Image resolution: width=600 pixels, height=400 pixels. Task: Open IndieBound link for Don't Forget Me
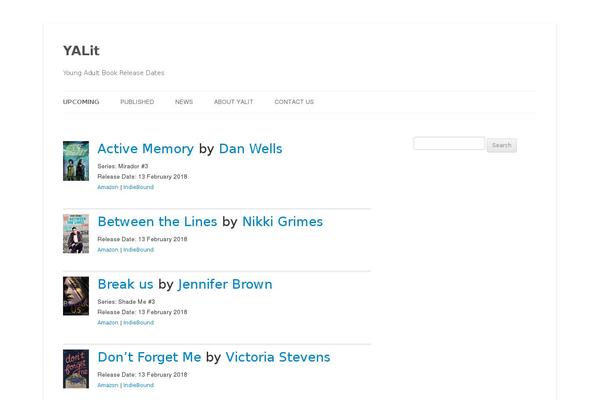point(139,385)
